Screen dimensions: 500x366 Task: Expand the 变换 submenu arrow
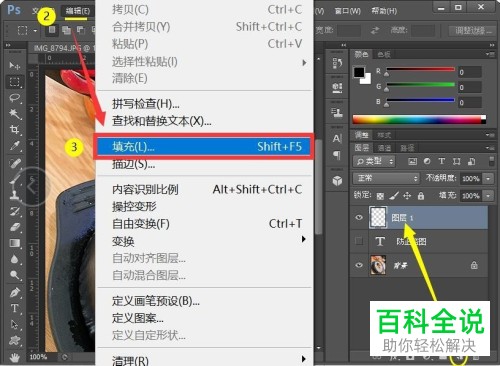[304, 239]
